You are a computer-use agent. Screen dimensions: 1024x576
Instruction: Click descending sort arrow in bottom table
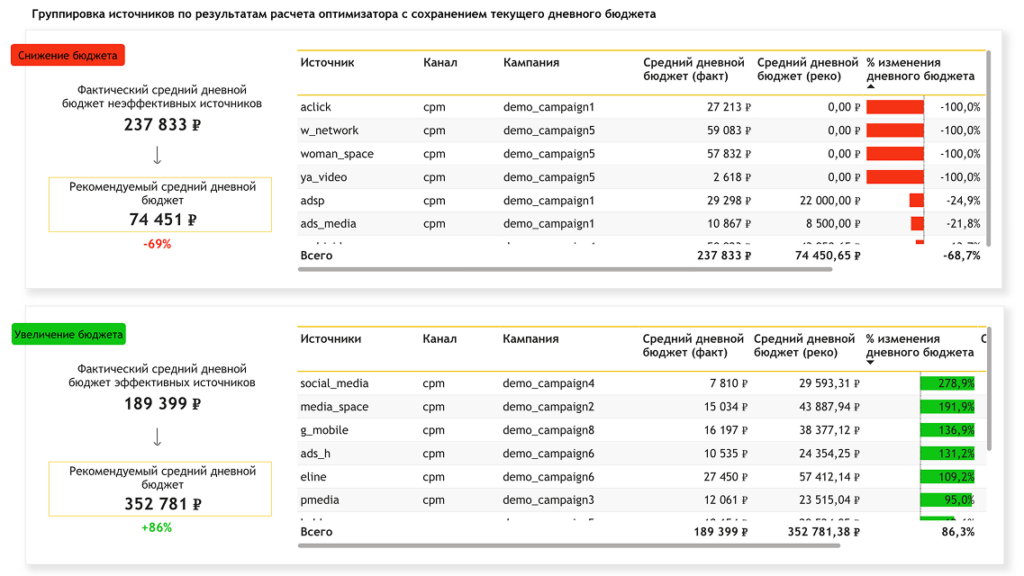pos(870,363)
